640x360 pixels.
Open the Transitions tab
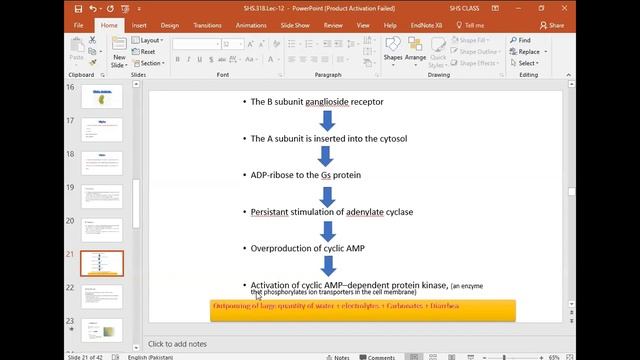[x=207, y=25]
